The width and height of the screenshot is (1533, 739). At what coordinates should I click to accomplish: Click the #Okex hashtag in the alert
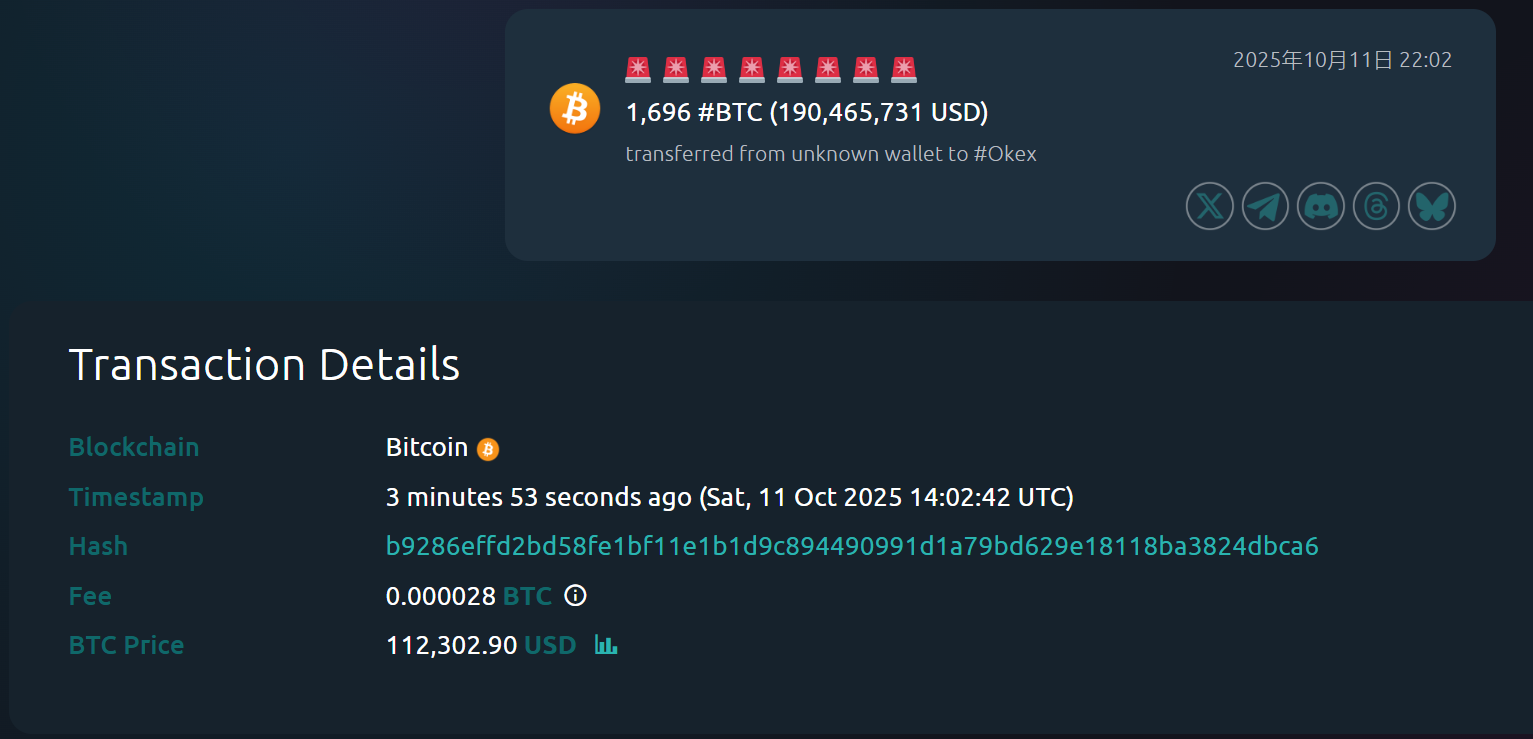click(x=1004, y=154)
